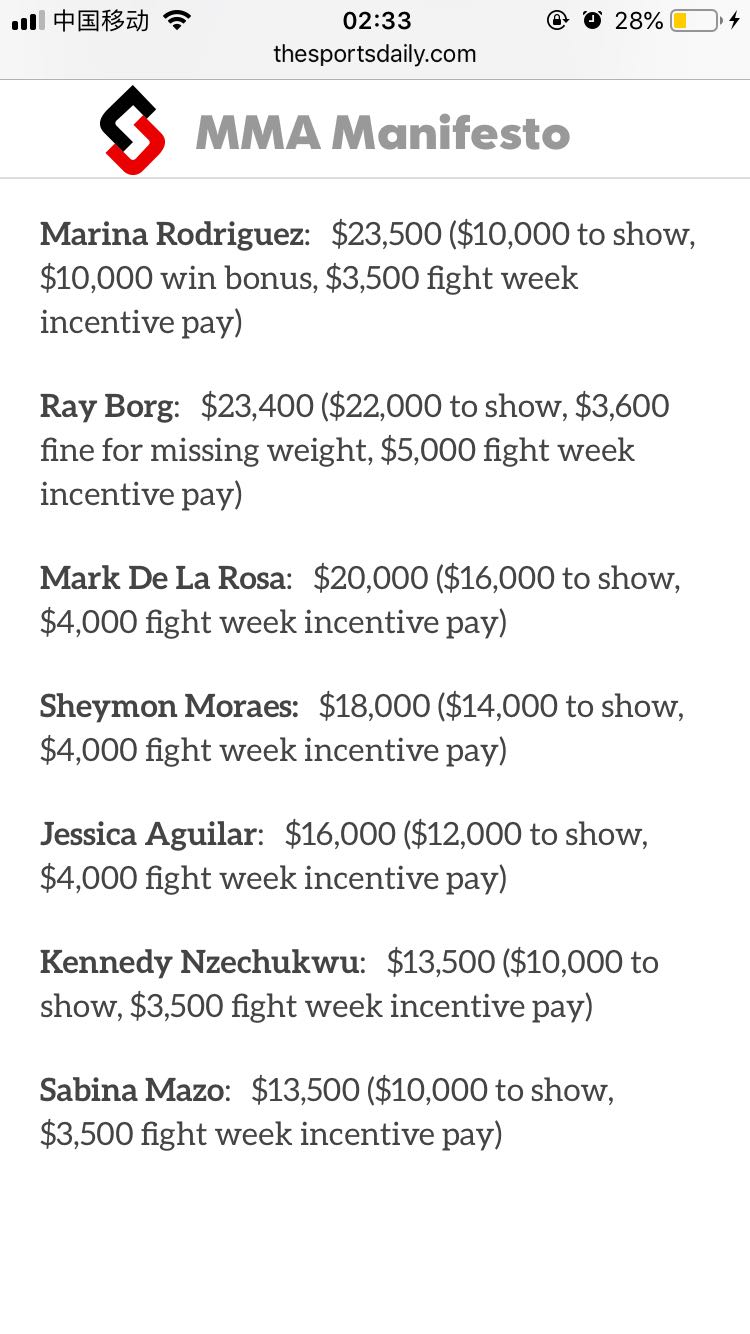Tap the alarm clock status icon

[x=592, y=20]
